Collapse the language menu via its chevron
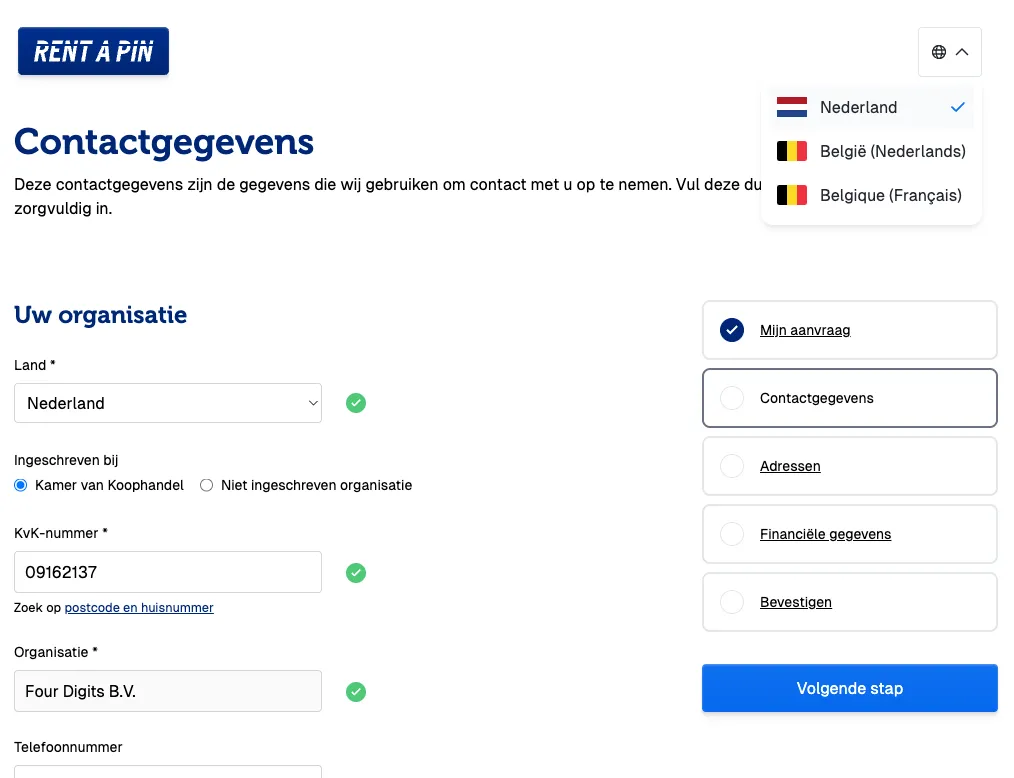 point(961,51)
